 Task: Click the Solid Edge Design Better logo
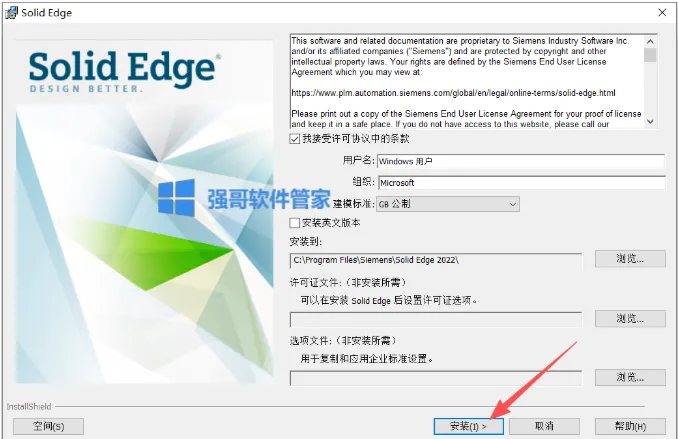(x=125, y=72)
